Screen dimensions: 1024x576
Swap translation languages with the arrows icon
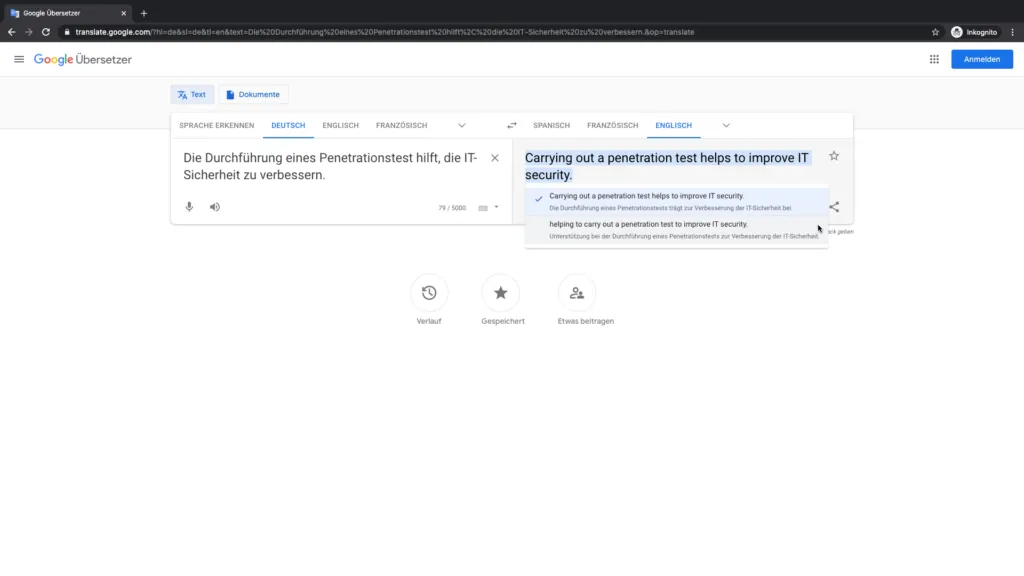pos(511,125)
